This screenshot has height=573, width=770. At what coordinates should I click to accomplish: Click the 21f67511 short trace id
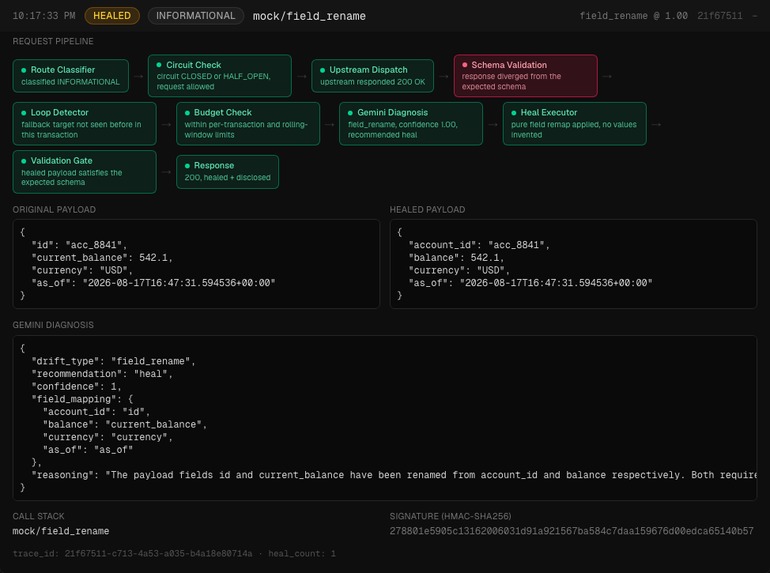click(719, 16)
